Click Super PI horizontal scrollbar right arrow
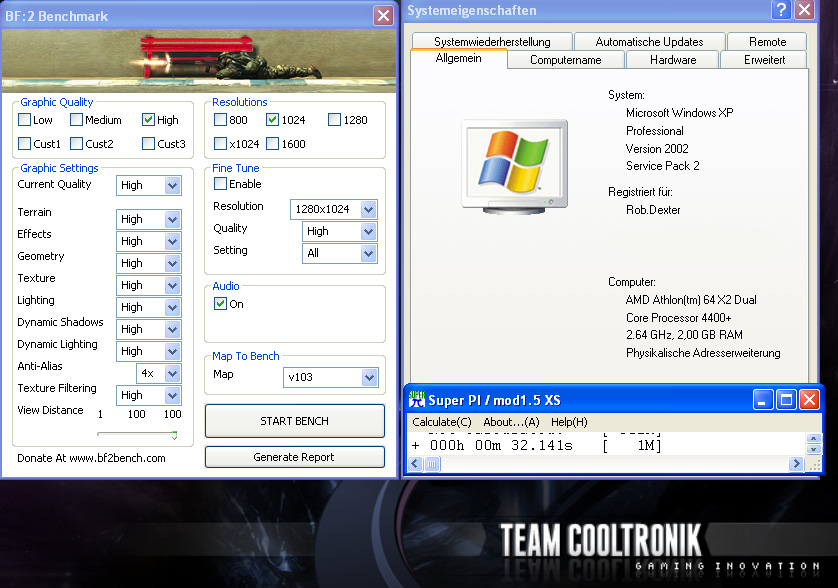 [796, 463]
